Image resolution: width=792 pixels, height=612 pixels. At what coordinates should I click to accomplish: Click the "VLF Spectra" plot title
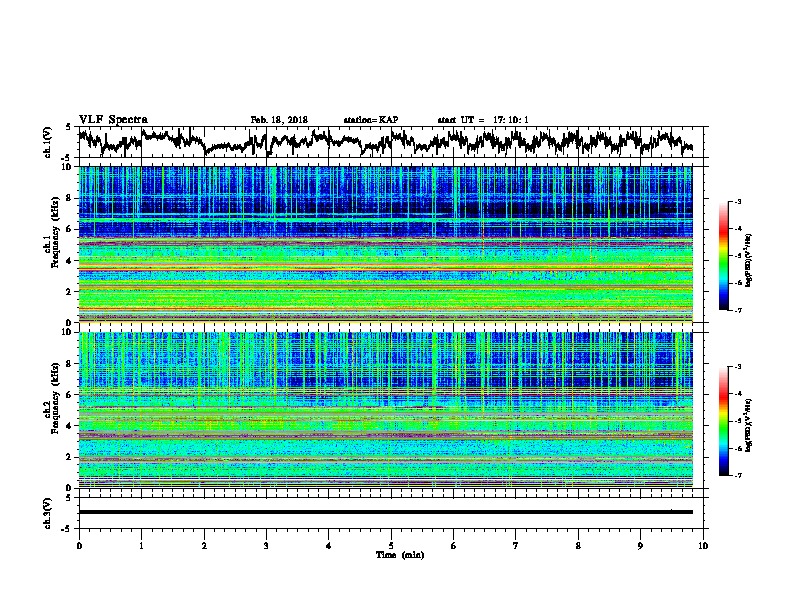[113, 120]
